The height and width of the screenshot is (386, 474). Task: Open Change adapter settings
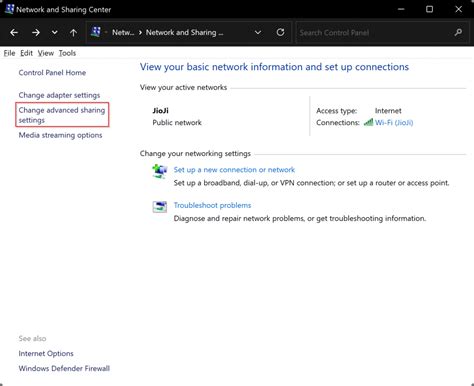pos(59,95)
